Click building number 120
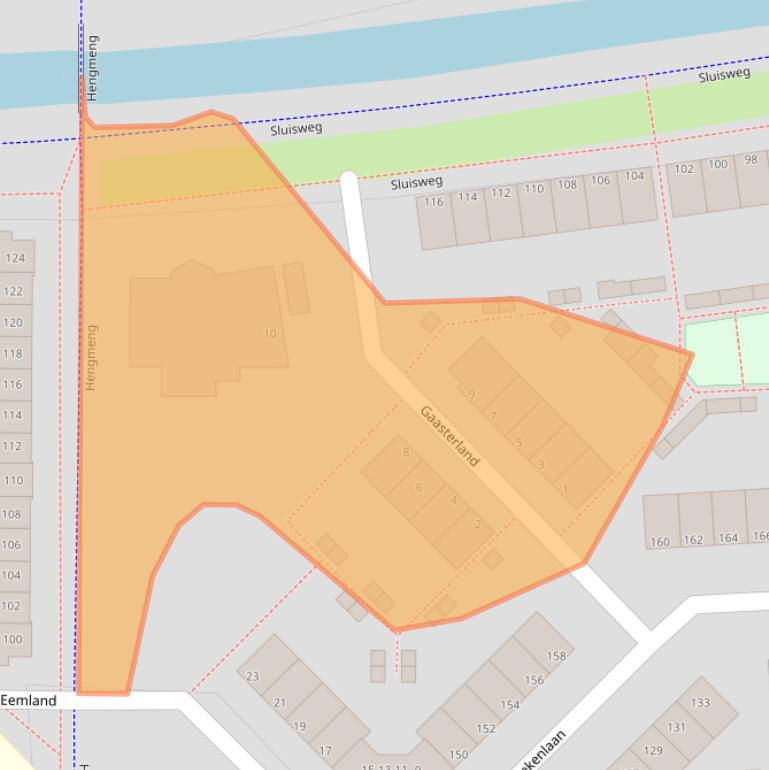Viewport: 769px width, 770px height. pyautogui.click(x=12, y=323)
